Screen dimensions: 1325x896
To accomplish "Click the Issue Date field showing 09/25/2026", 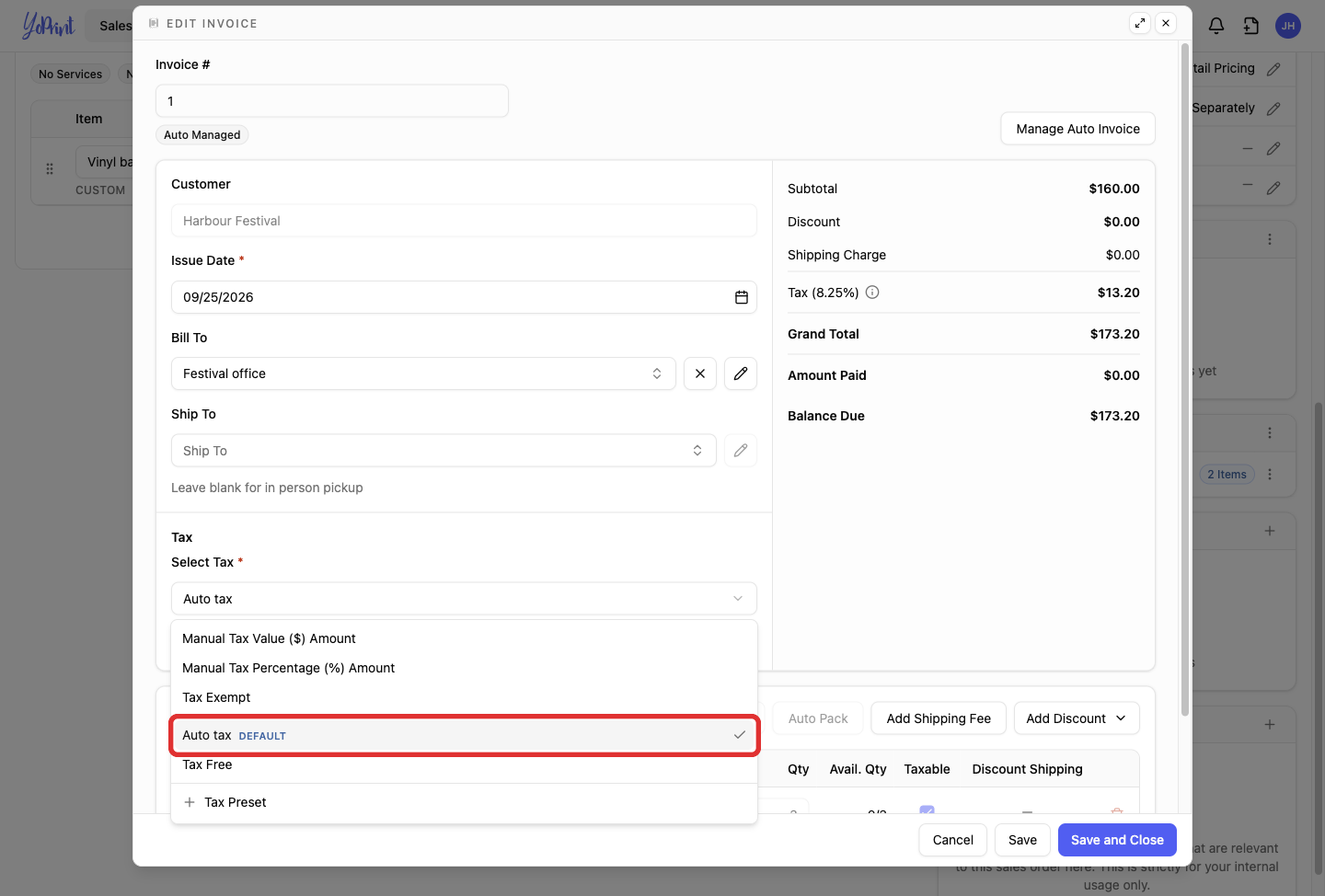I will [x=464, y=297].
